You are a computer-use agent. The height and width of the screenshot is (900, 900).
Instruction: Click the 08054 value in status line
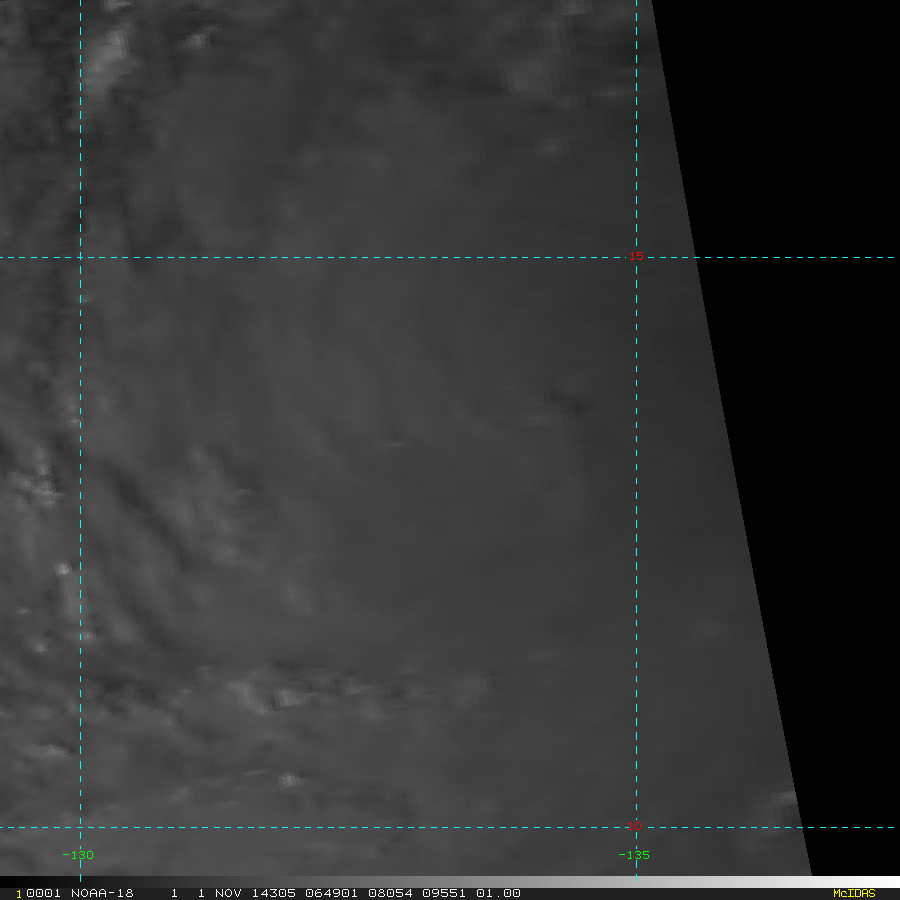pyautogui.click(x=390, y=893)
